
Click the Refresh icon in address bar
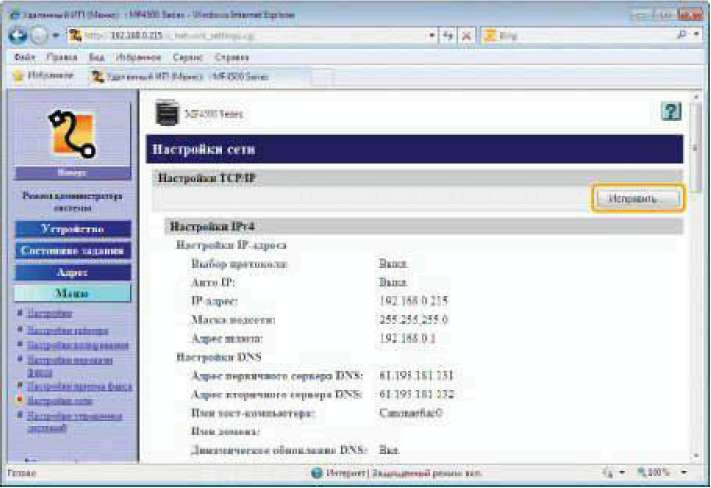pyautogui.click(x=446, y=36)
